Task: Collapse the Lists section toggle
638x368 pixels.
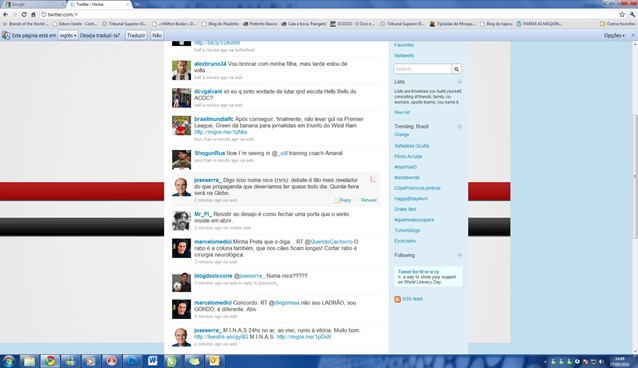Action: [x=459, y=82]
